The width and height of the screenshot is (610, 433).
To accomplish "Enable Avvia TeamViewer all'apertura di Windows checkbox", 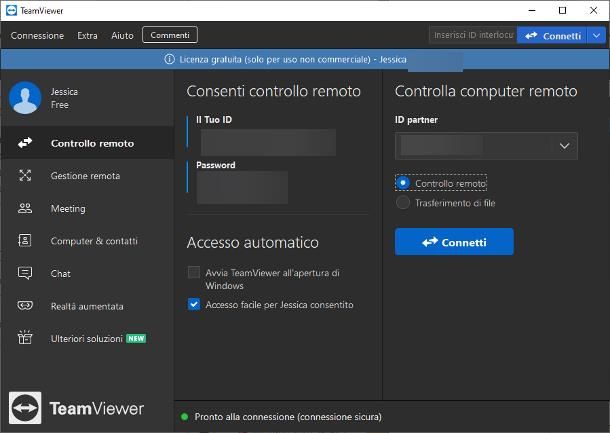I will point(194,272).
